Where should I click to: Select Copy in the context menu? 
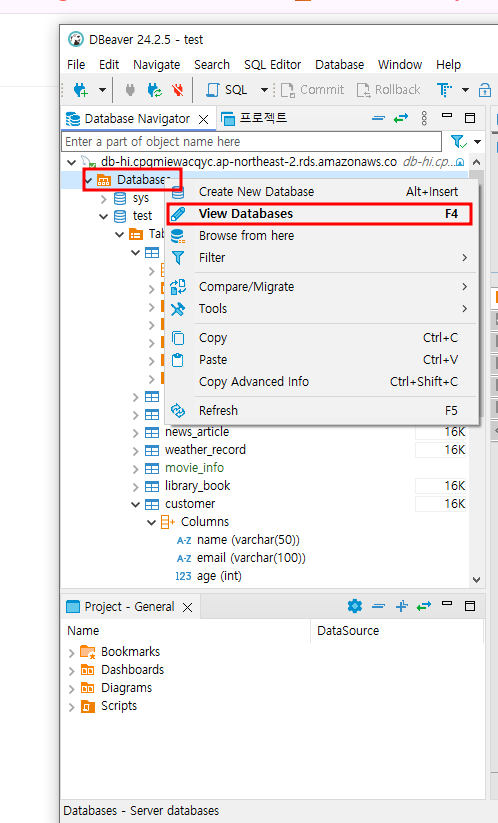pos(322,337)
